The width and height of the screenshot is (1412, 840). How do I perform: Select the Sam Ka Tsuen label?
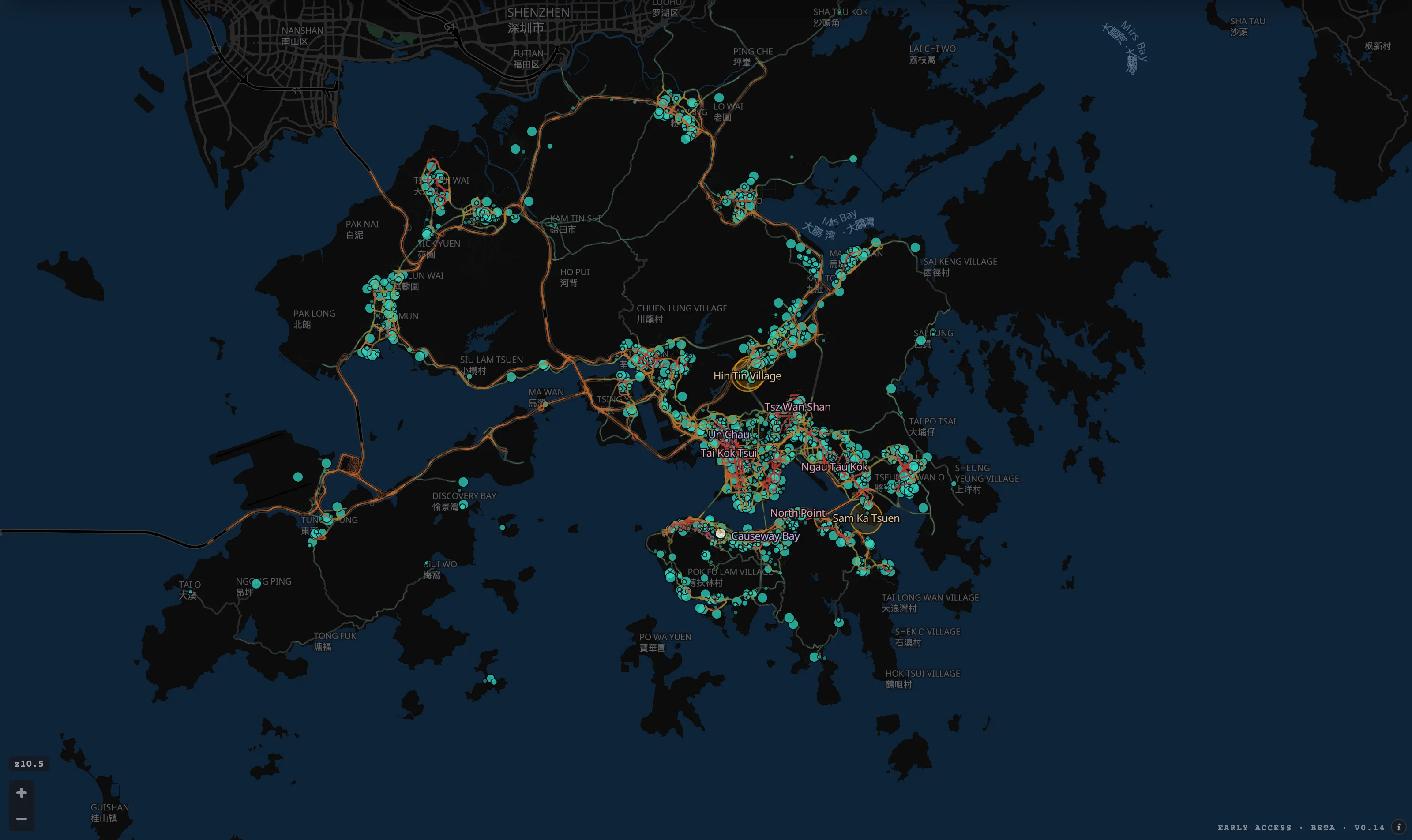pyautogui.click(x=866, y=518)
